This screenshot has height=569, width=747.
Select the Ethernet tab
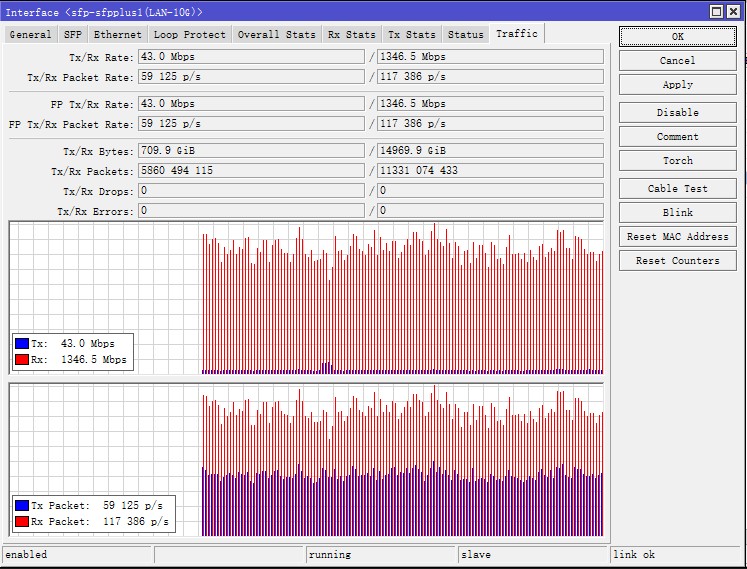118,34
